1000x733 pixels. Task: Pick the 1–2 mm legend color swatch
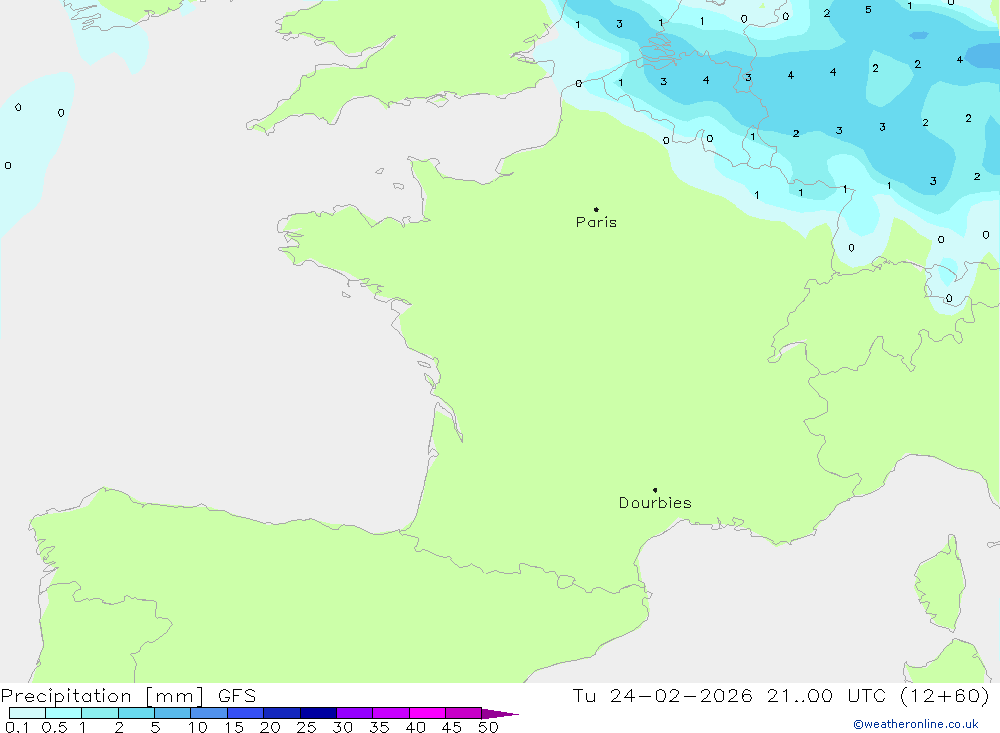click(x=100, y=713)
